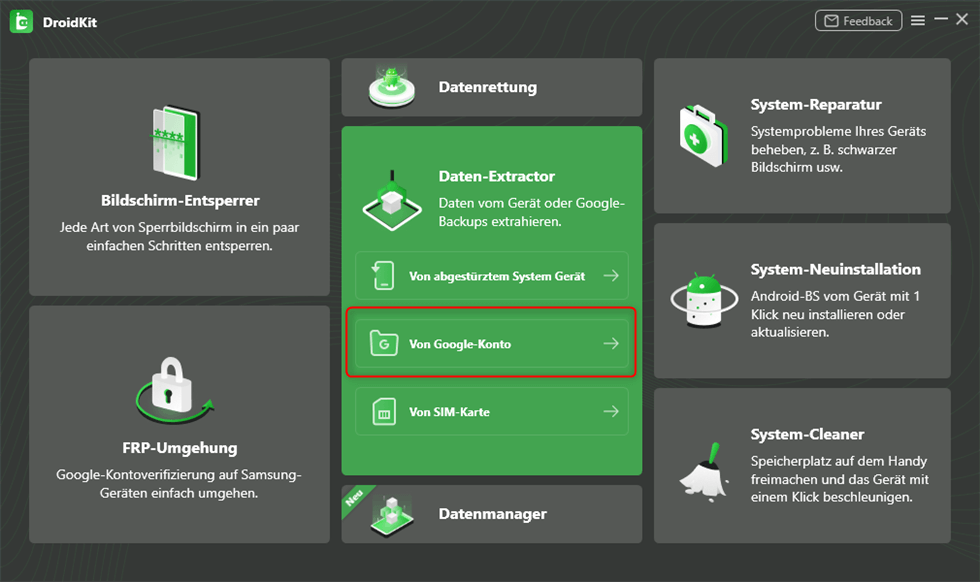Open the System-Reparatur heading
The image size is (980, 582).
(816, 104)
